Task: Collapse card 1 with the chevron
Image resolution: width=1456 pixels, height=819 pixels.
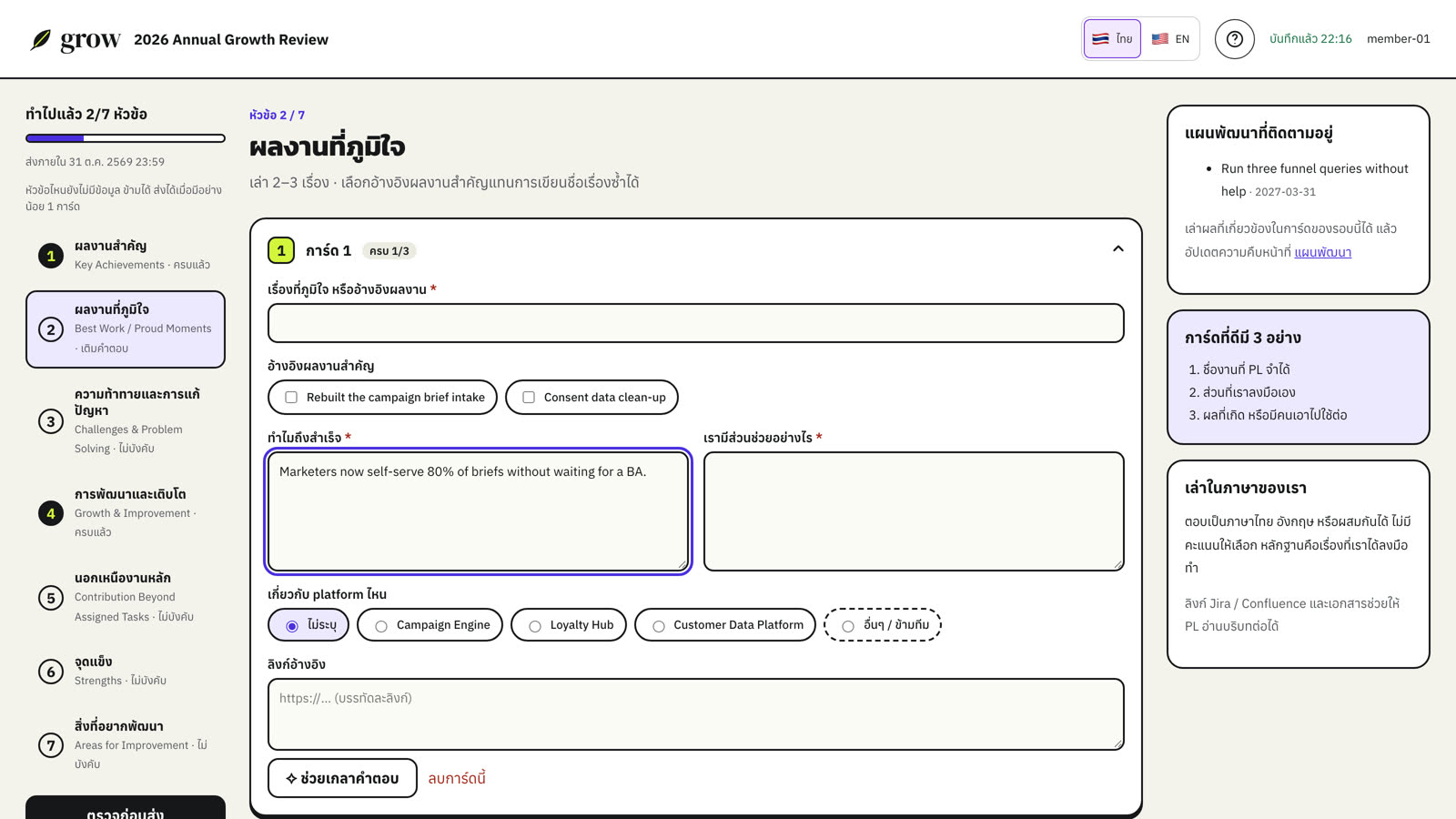Action: tap(1118, 248)
